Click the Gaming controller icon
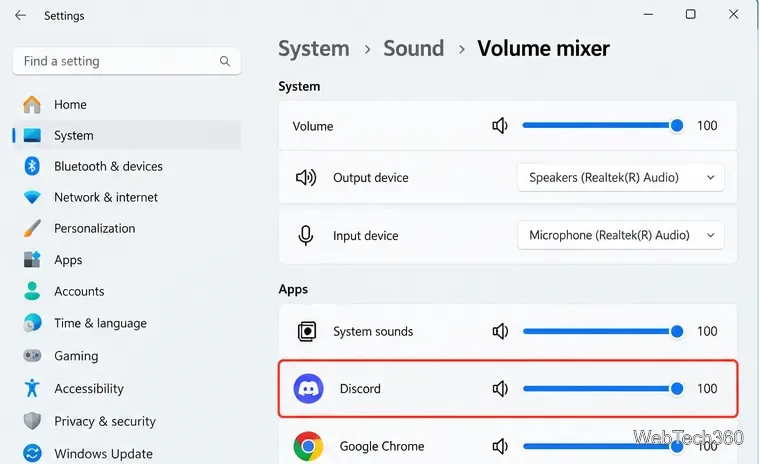760x464 pixels. [x=32, y=356]
